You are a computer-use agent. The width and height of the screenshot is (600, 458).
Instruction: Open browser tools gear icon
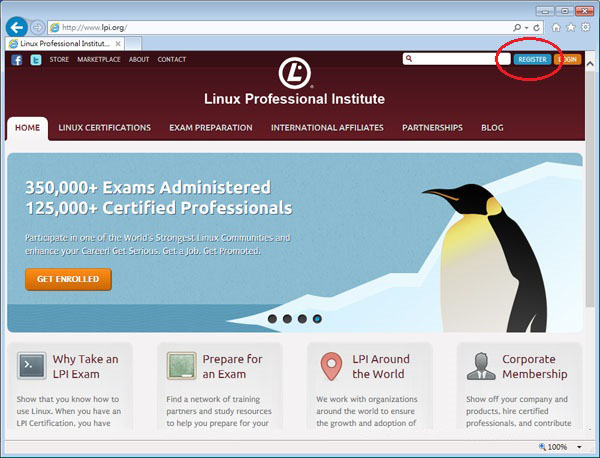point(585,27)
